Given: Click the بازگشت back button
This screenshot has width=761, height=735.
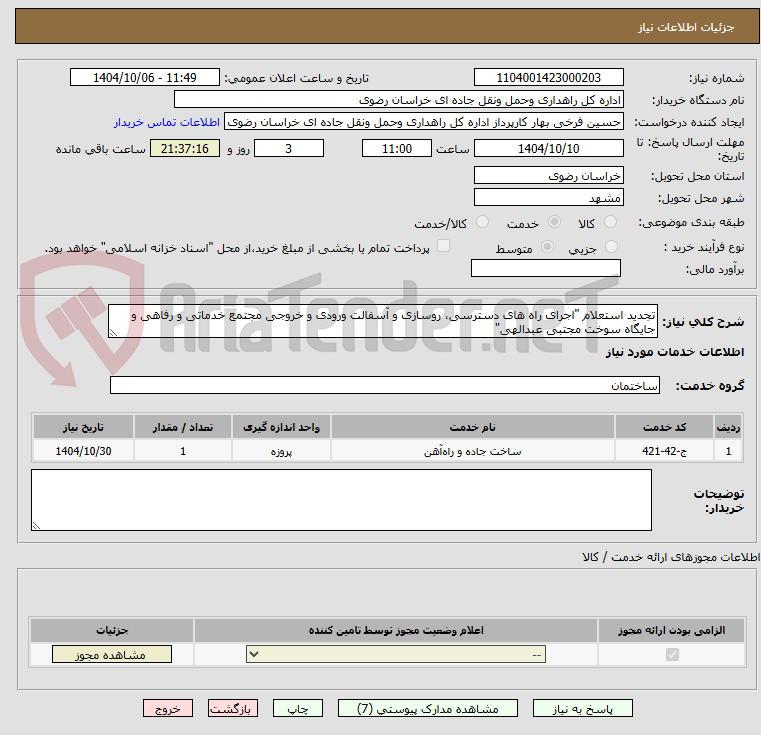Looking at the screenshot, I should coord(232,708).
